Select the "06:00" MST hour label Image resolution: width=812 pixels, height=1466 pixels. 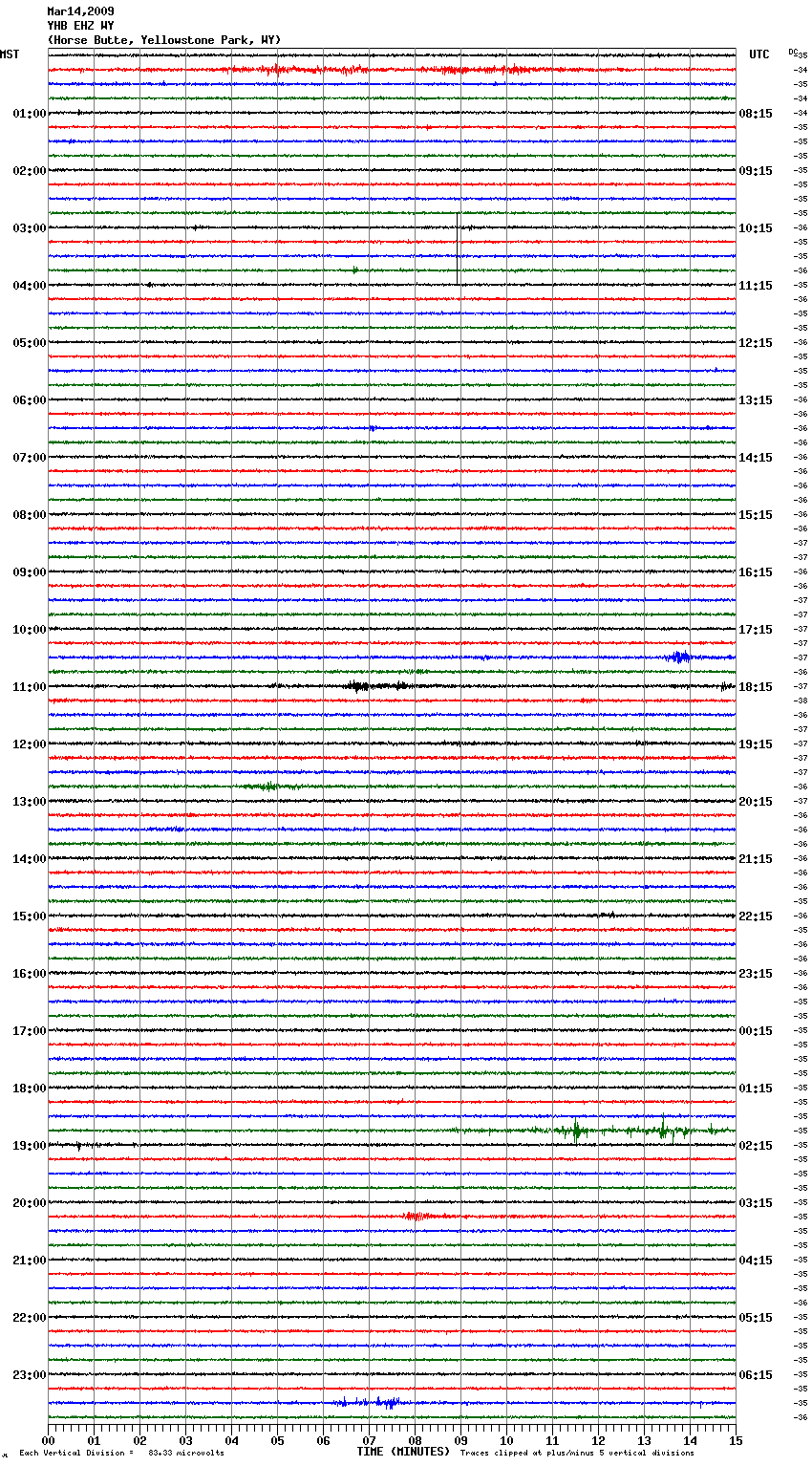tap(30, 400)
